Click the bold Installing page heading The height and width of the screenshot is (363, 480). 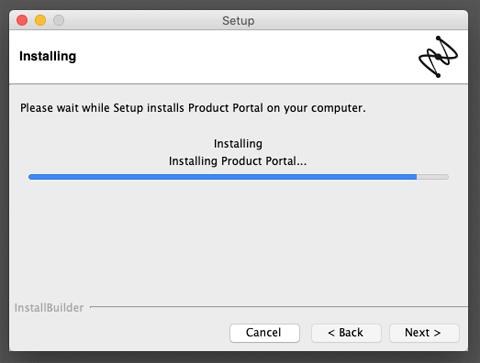click(48, 56)
